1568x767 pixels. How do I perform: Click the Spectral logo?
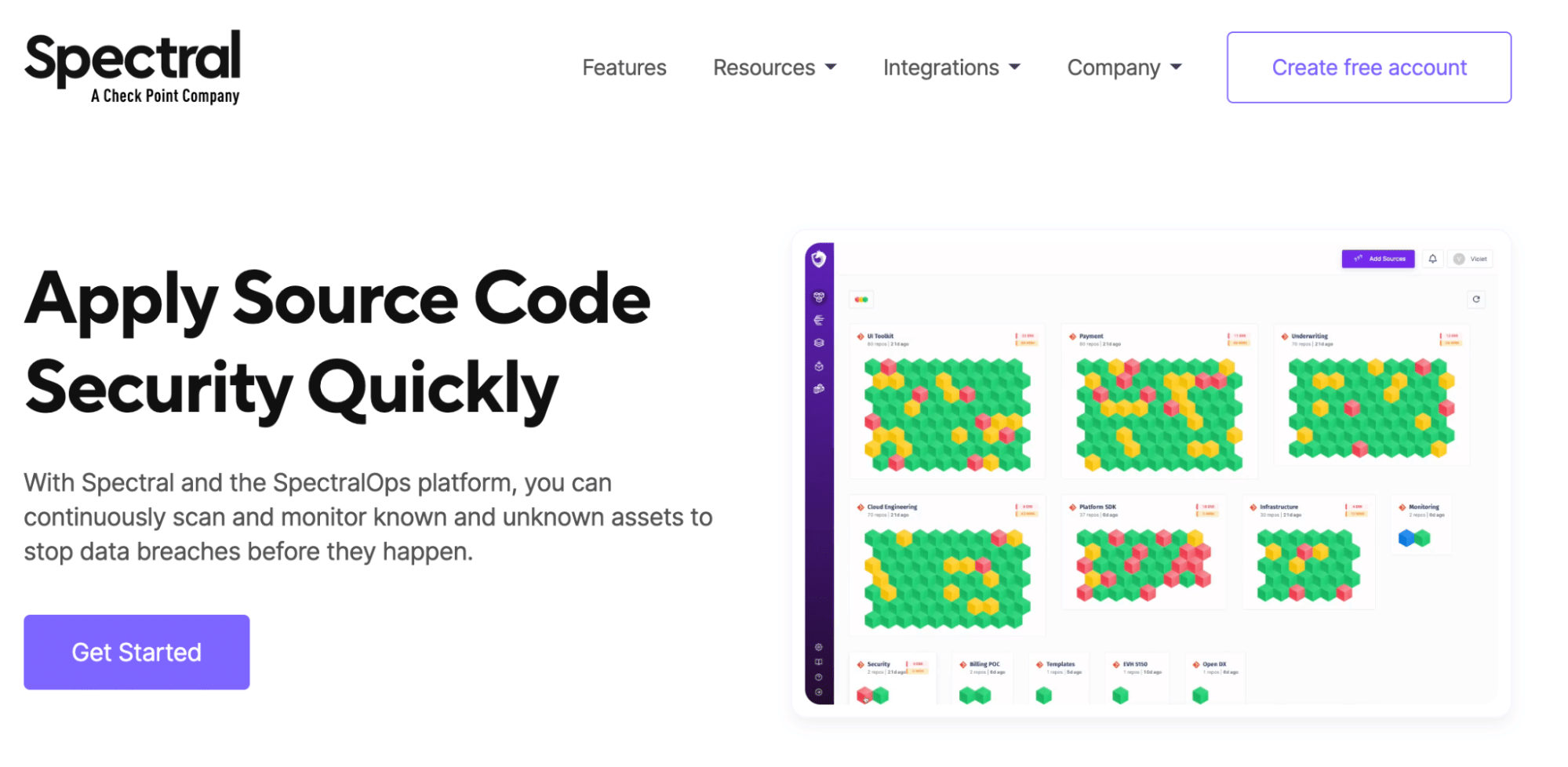133,67
